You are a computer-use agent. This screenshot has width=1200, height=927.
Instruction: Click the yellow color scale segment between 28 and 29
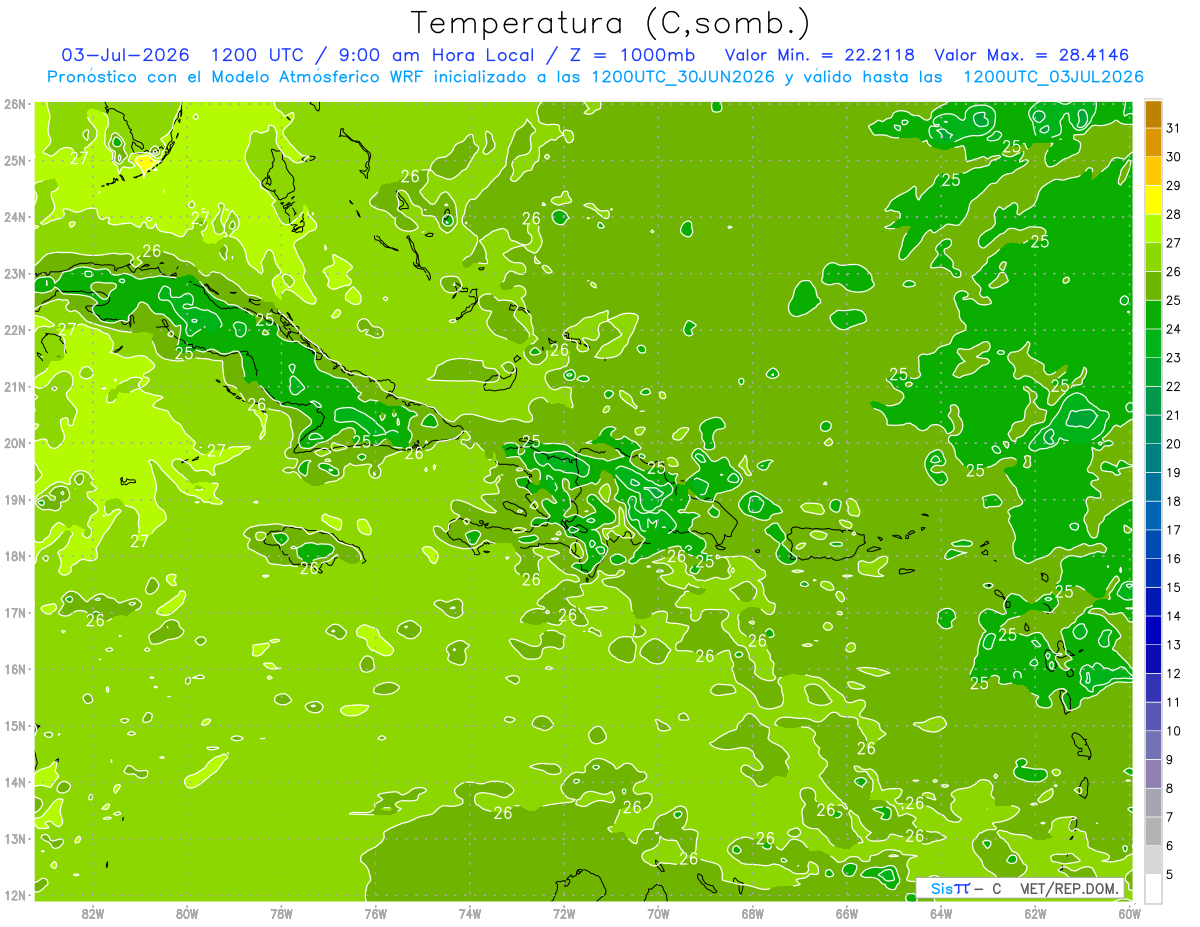1153,200
